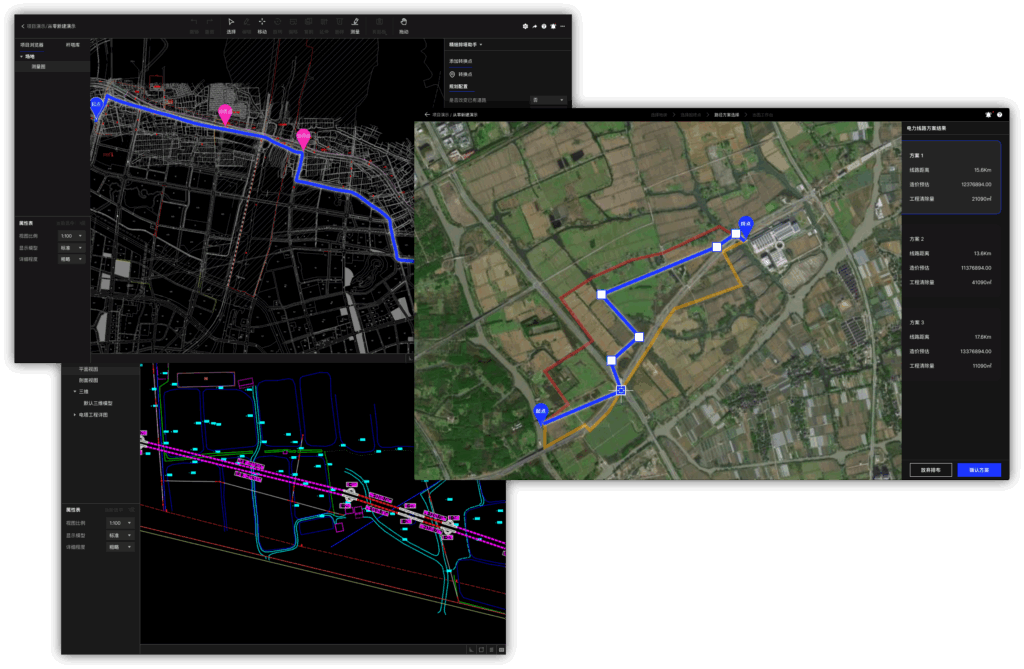This screenshot has width=1024, height=669.
Task: Select 方案 3 route option
Action: [x=950, y=344]
